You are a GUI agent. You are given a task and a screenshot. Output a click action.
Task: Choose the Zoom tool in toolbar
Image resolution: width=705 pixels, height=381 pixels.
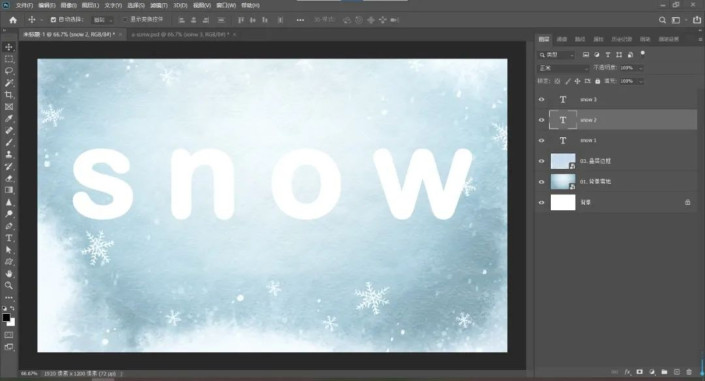tap(9, 286)
